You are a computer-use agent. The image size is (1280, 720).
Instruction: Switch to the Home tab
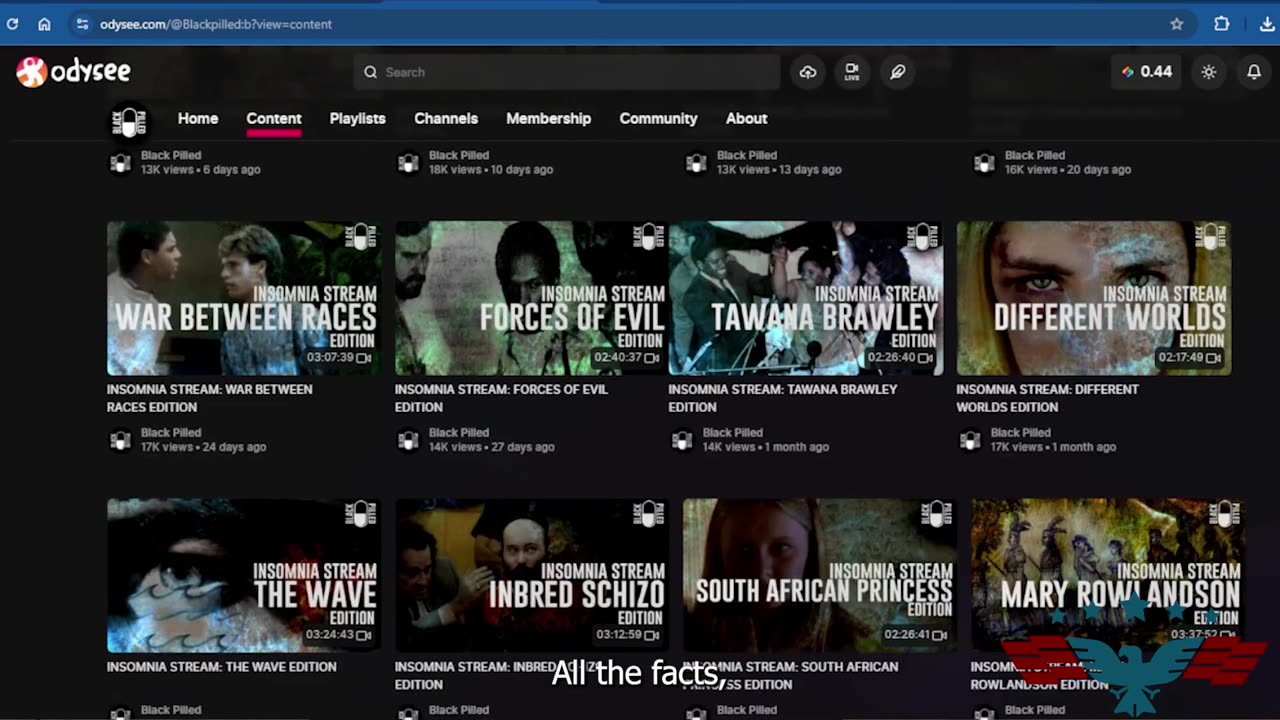coord(198,118)
